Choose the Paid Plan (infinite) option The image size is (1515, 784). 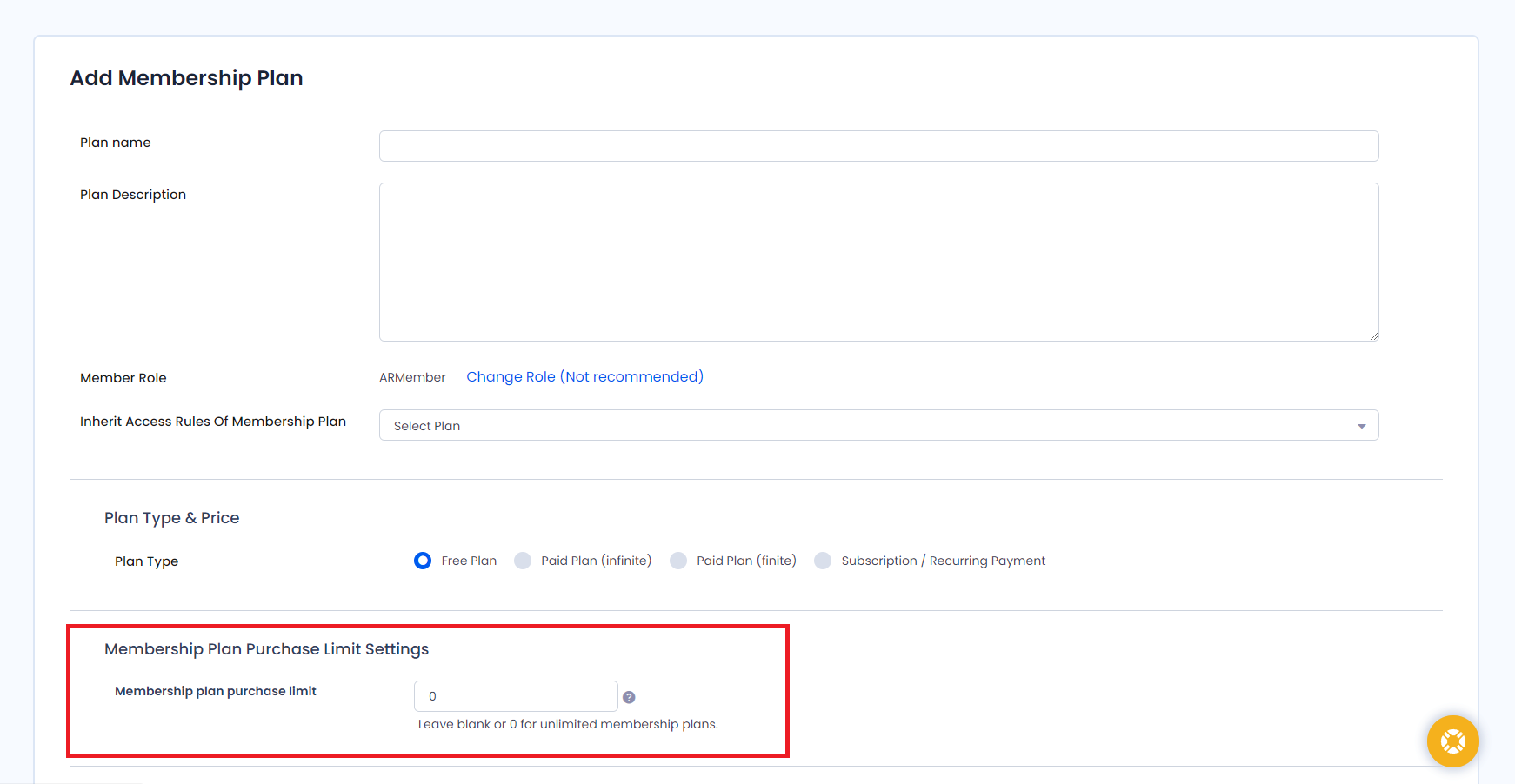pyautogui.click(x=523, y=561)
